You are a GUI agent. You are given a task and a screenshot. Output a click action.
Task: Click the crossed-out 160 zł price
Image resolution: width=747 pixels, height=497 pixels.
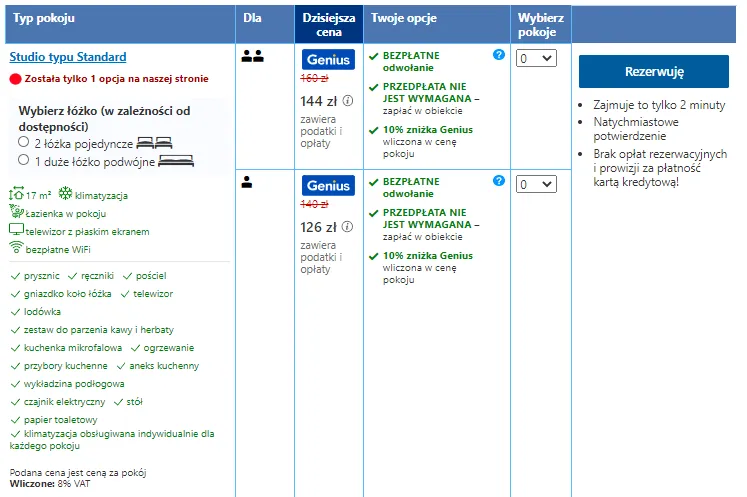(x=314, y=78)
